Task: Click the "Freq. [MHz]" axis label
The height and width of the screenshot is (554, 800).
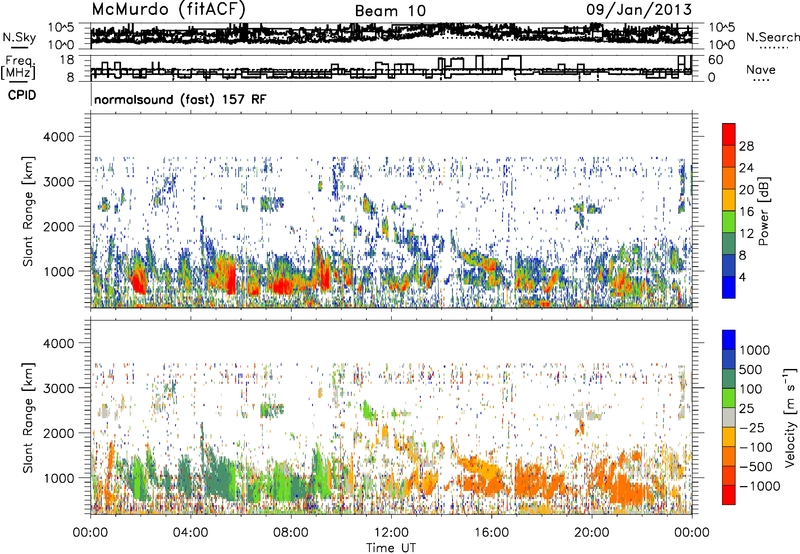Action: tap(18, 68)
